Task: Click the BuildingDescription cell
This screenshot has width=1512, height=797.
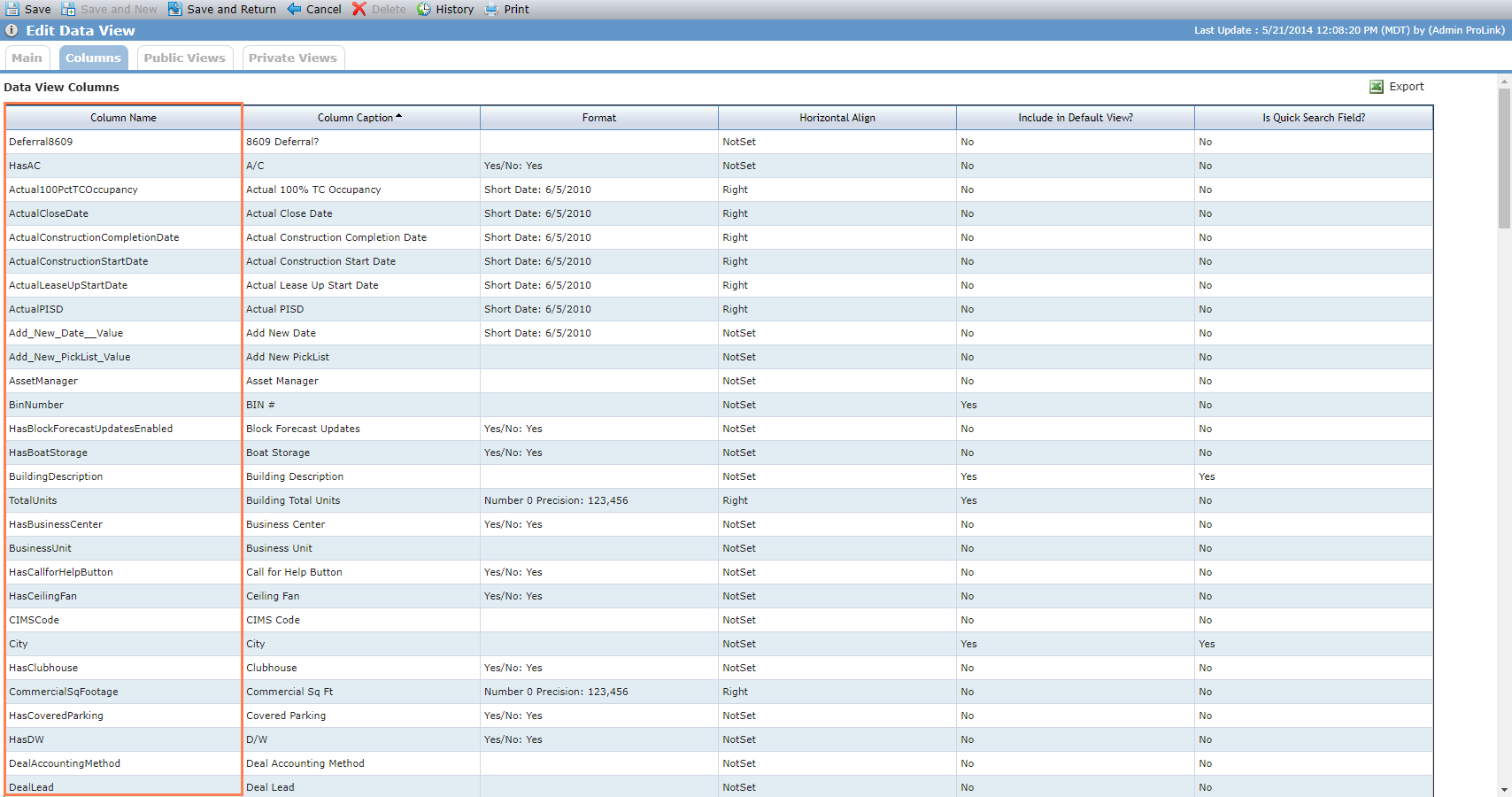Action: [x=123, y=476]
